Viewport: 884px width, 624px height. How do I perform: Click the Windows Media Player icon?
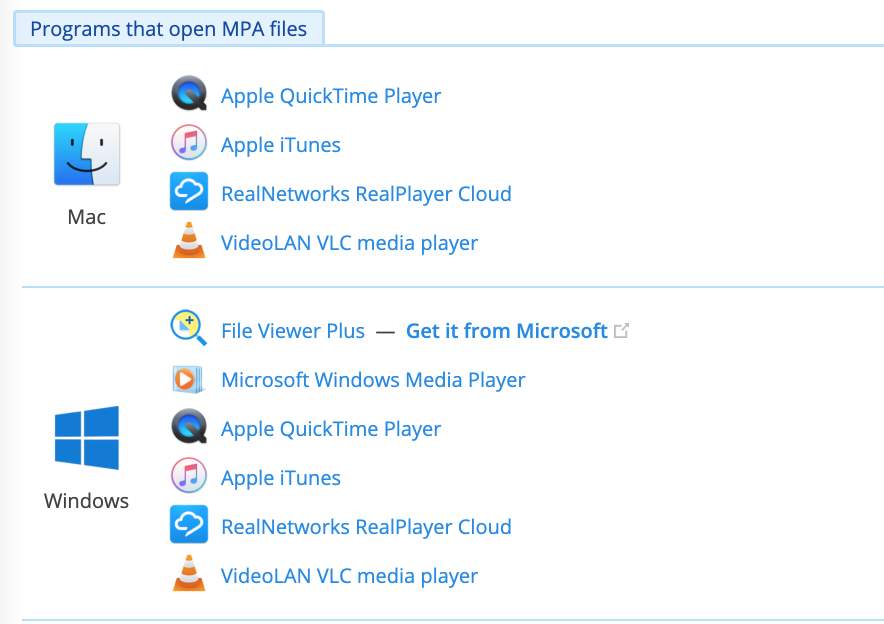tap(188, 379)
